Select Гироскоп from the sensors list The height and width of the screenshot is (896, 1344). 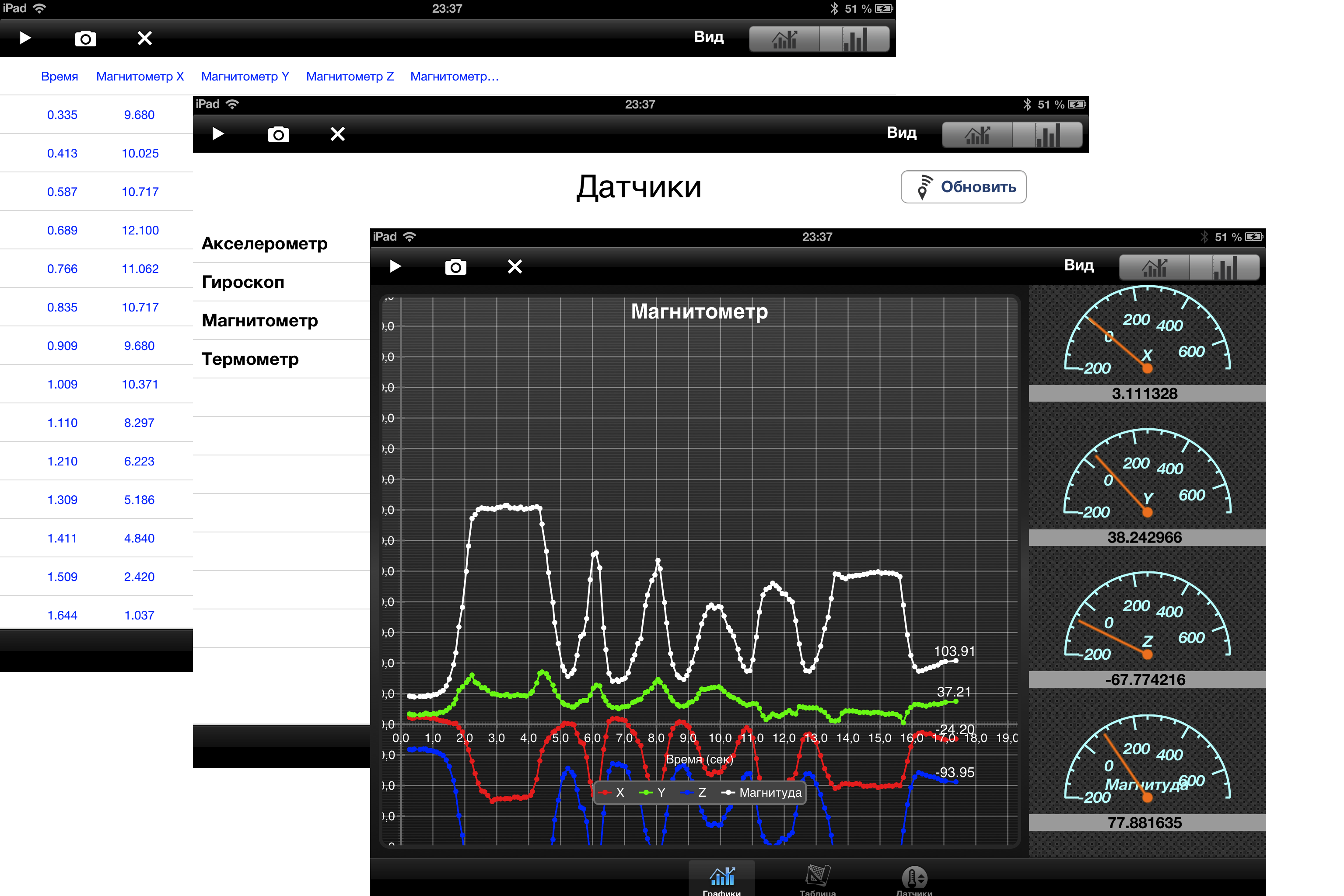pyautogui.click(x=243, y=282)
